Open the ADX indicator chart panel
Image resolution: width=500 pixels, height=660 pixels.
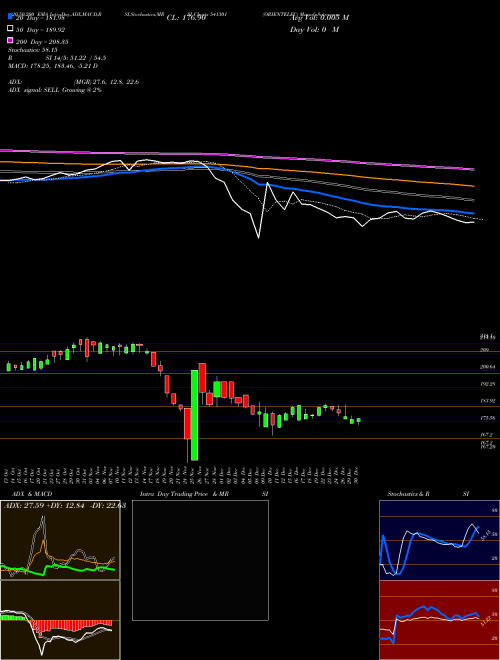(60, 540)
